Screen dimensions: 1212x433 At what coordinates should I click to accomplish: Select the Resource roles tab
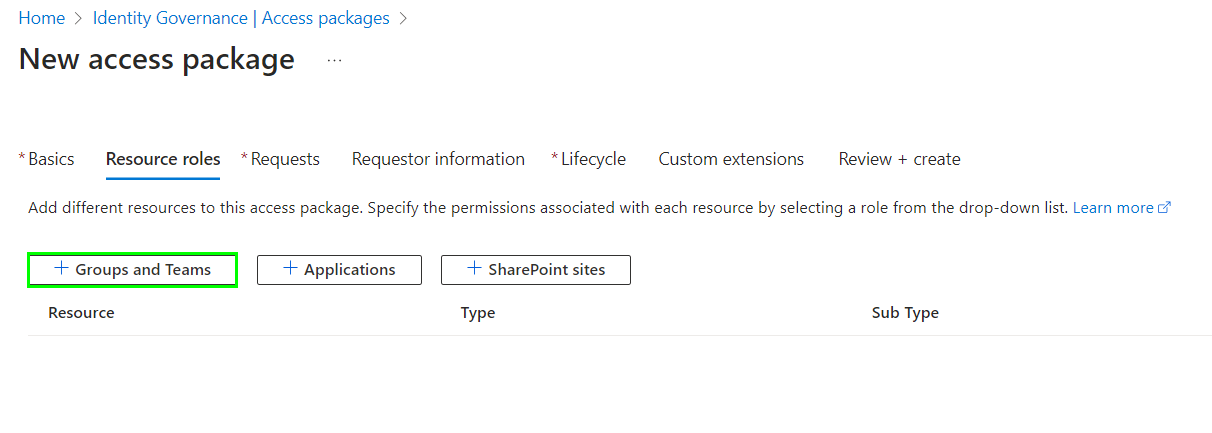(x=163, y=159)
